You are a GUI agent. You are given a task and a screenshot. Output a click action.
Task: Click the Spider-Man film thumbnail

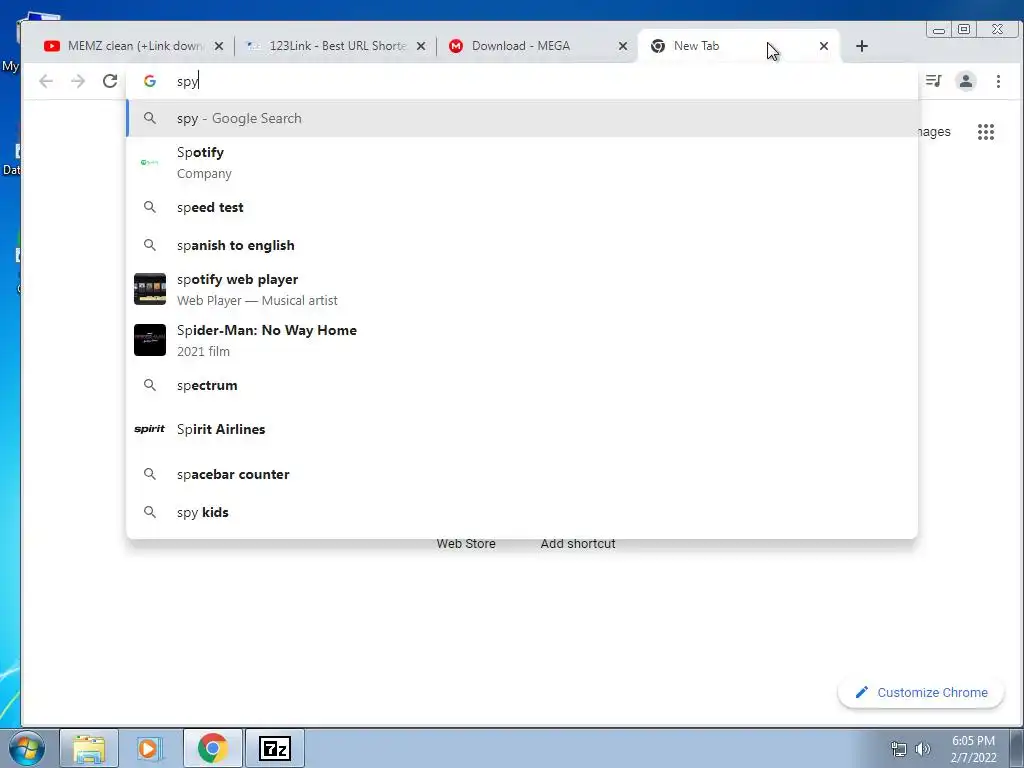tap(150, 340)
